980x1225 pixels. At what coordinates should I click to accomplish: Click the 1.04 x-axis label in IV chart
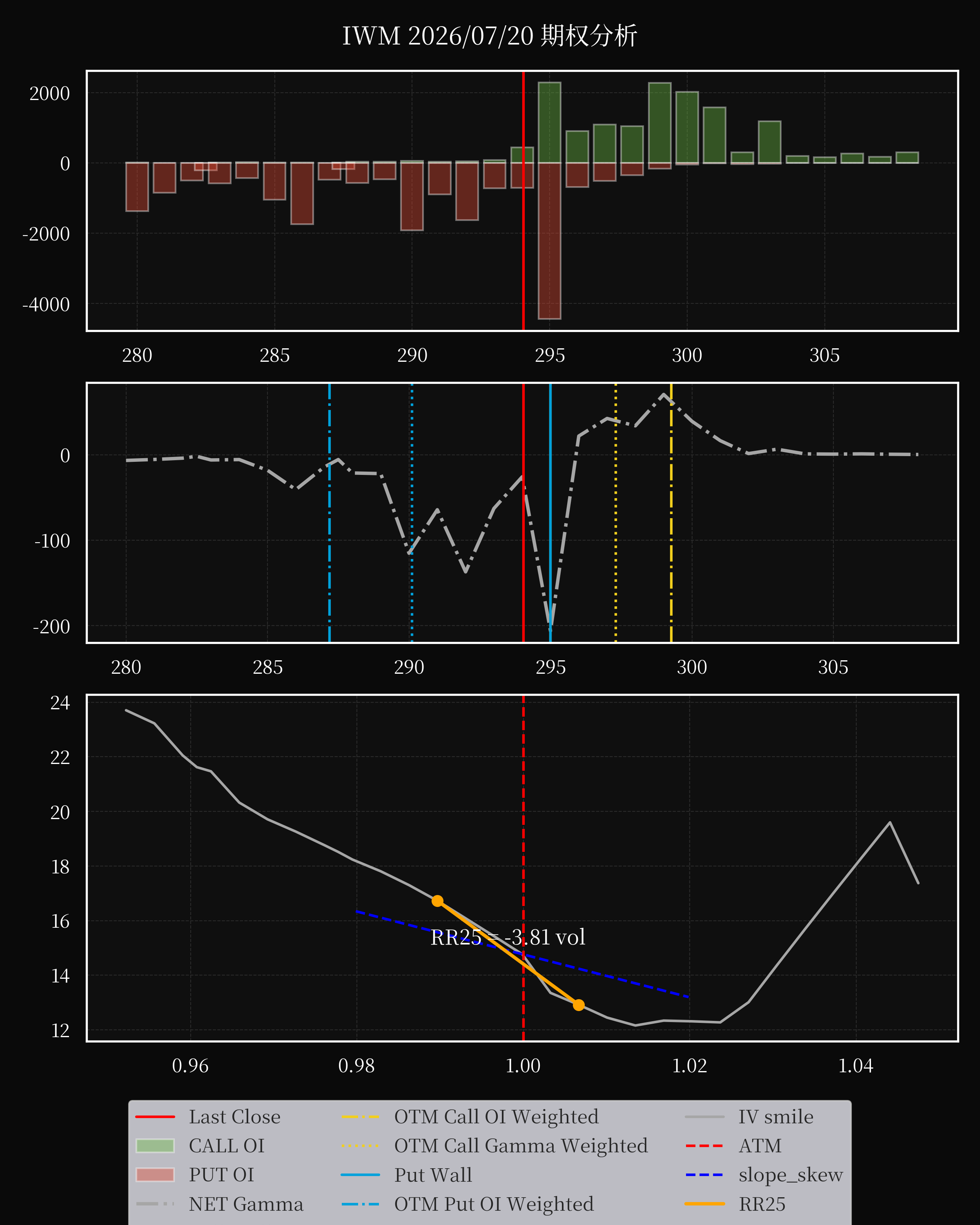[855, 1065]
